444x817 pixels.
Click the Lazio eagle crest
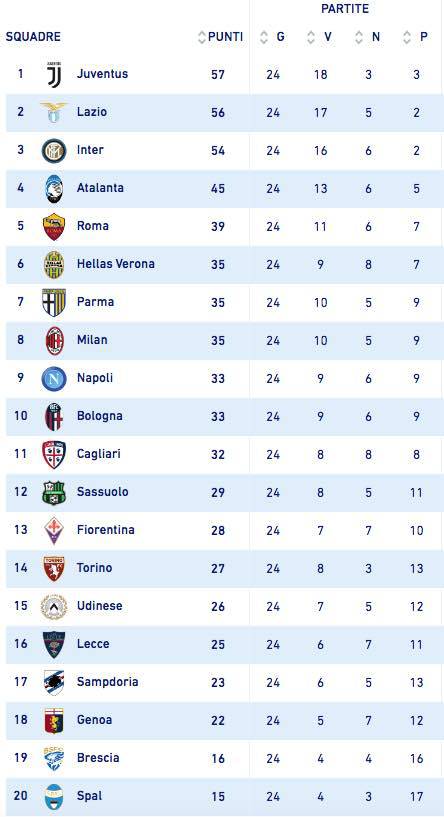point(54,113)
